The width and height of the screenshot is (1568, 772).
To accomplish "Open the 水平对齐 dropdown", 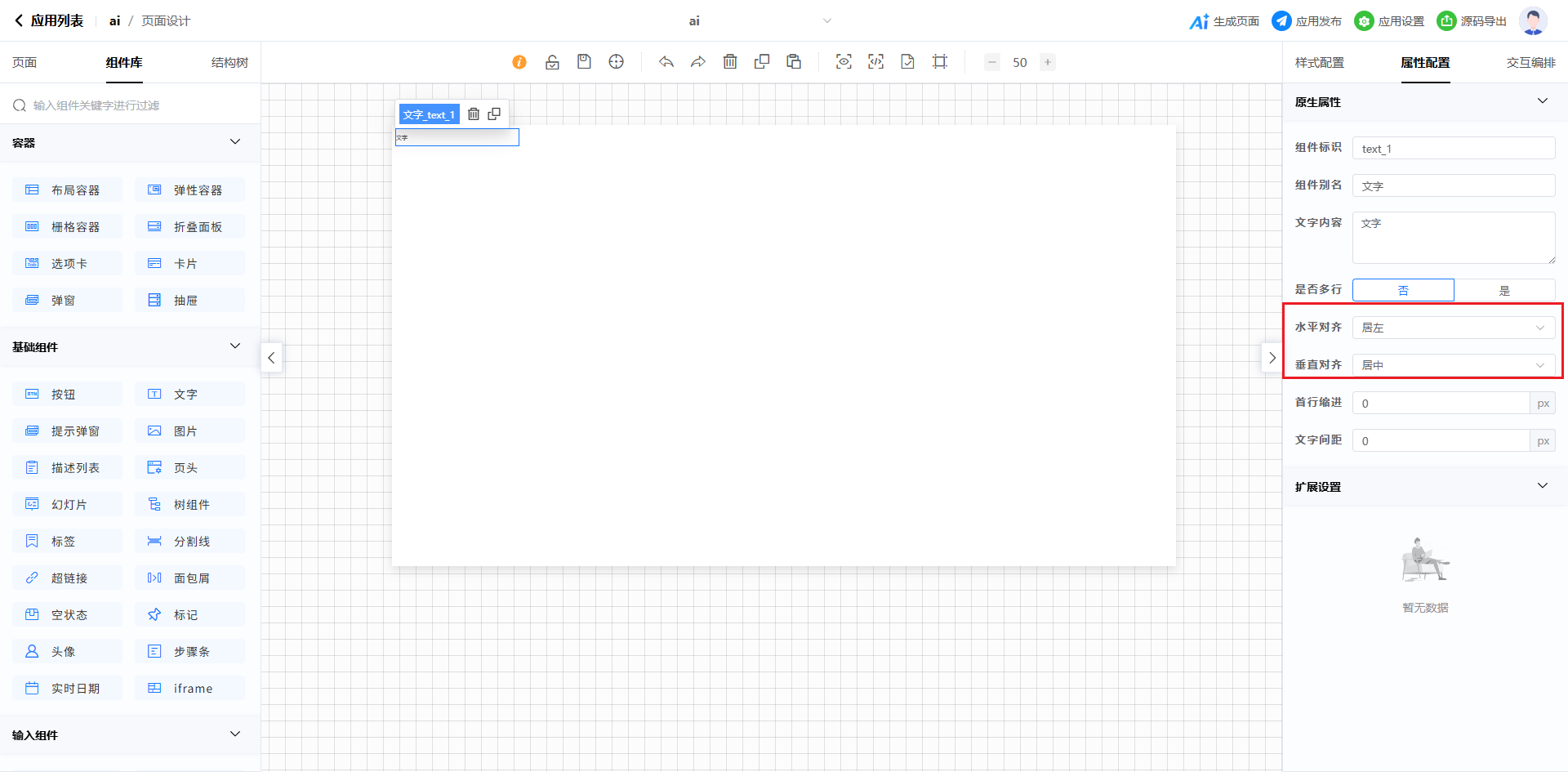I will 1454,328.
